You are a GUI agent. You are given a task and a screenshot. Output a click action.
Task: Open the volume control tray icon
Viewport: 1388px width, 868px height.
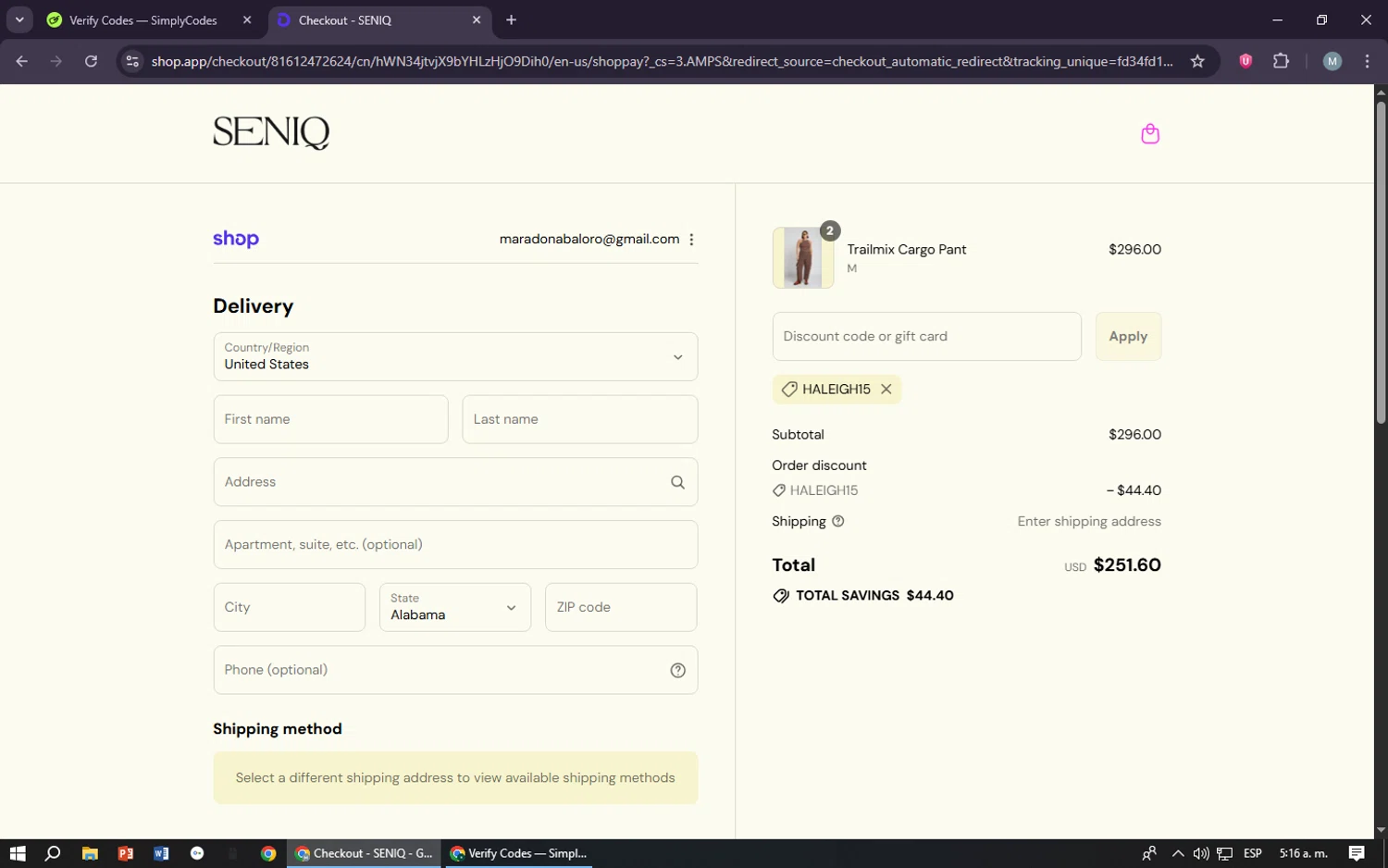1200,853
